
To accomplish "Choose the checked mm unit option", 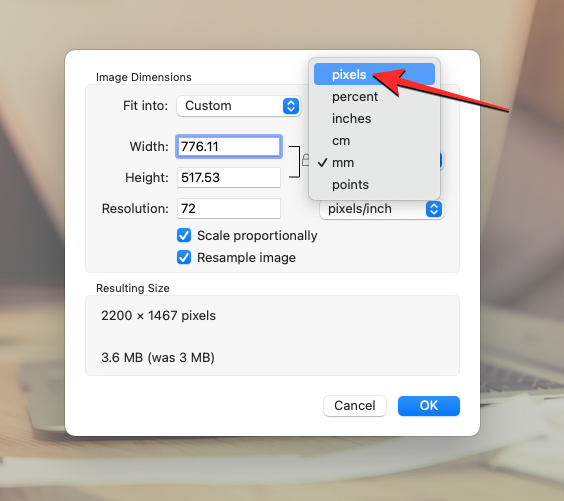I will [x=374, y=163].
